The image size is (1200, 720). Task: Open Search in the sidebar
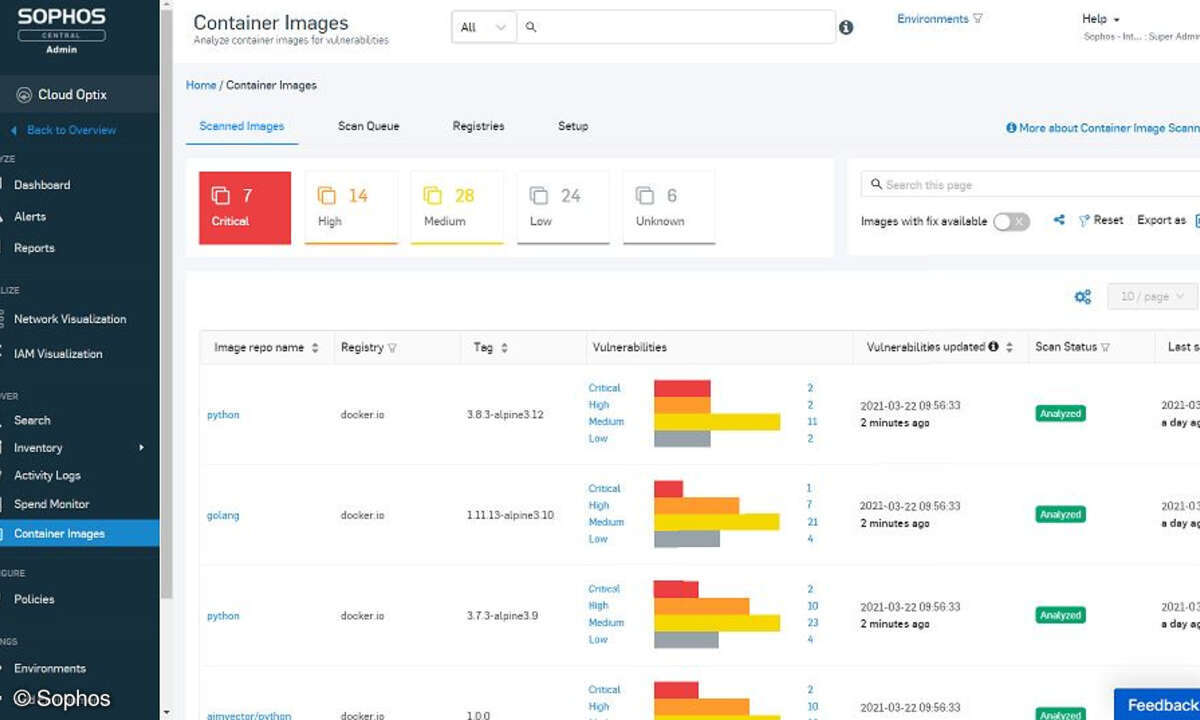[32, 421]
